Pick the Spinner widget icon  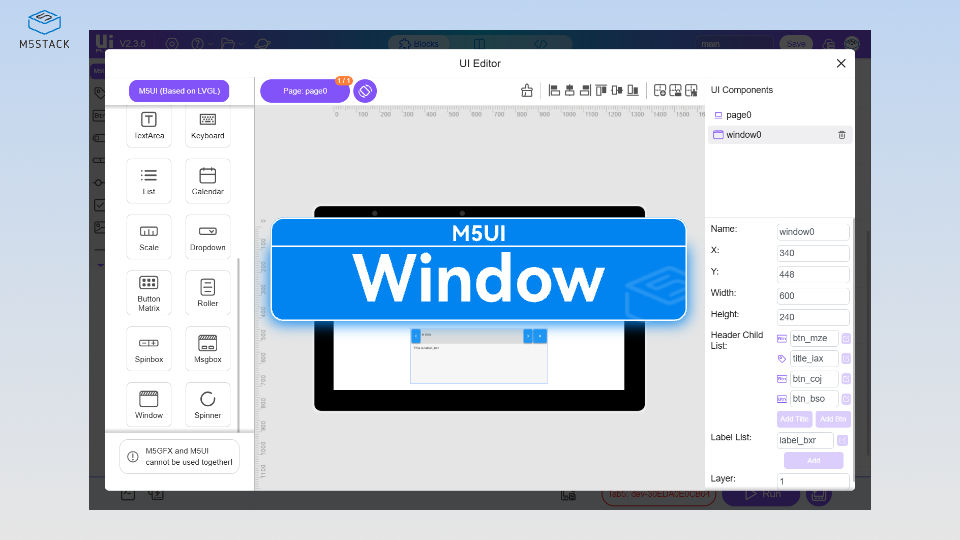tap(207, 404)
